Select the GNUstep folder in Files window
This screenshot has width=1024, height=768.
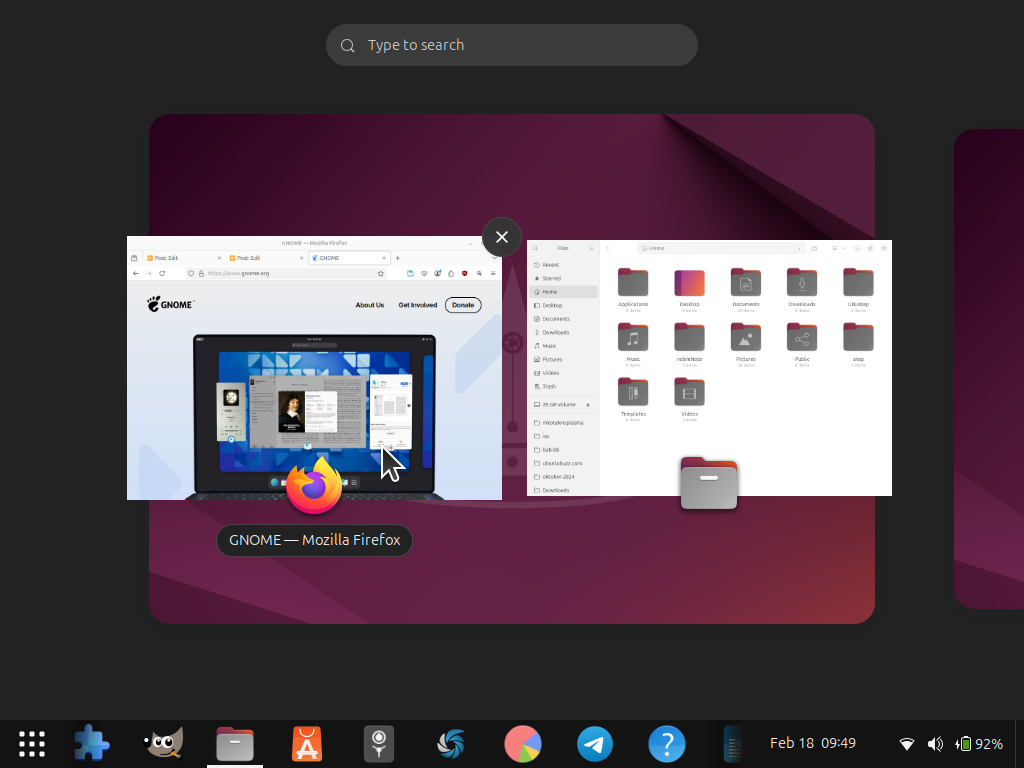858,288
